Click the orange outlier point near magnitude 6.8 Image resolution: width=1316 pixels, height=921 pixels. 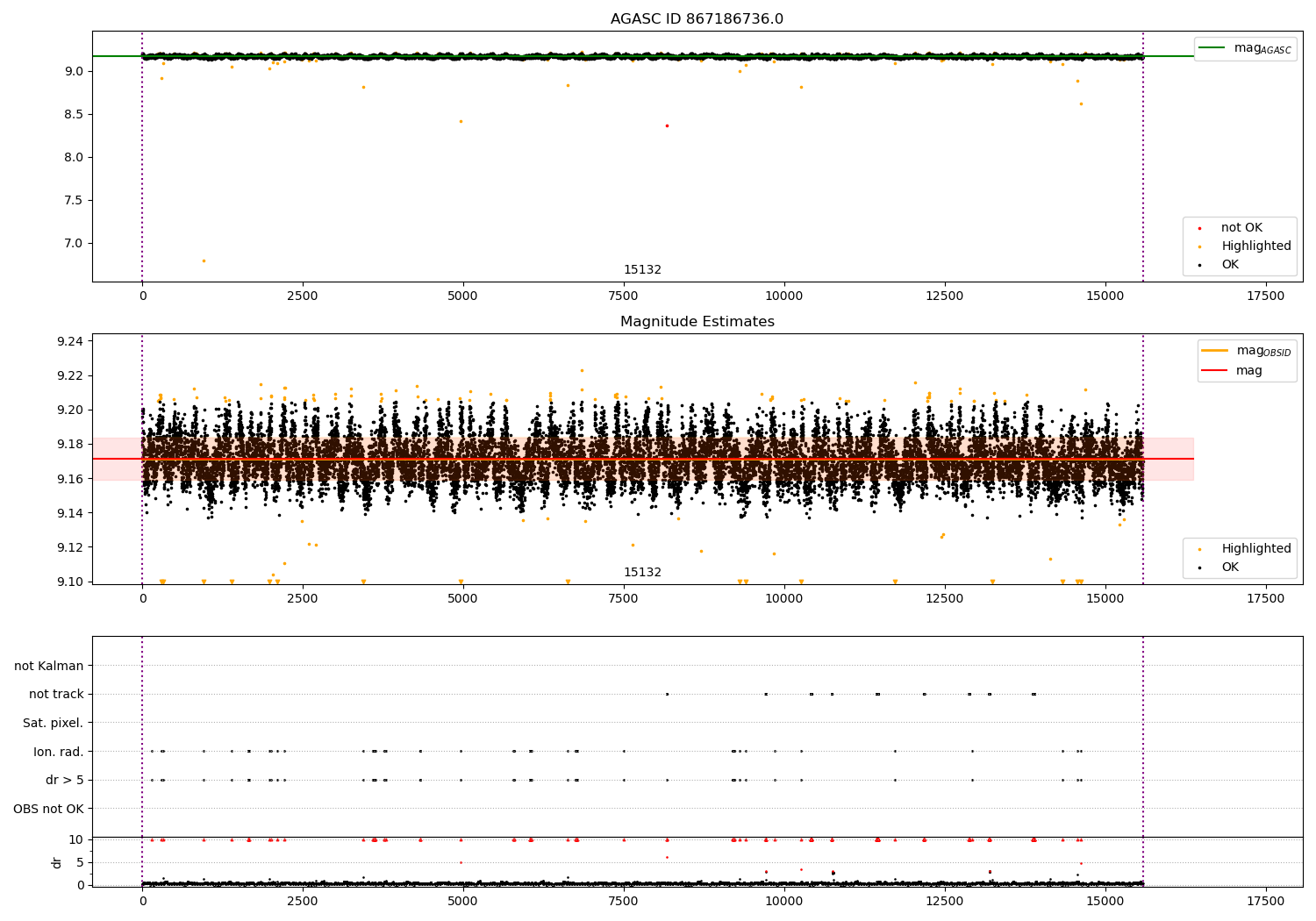pyautogui.click(x=204, y=261)
